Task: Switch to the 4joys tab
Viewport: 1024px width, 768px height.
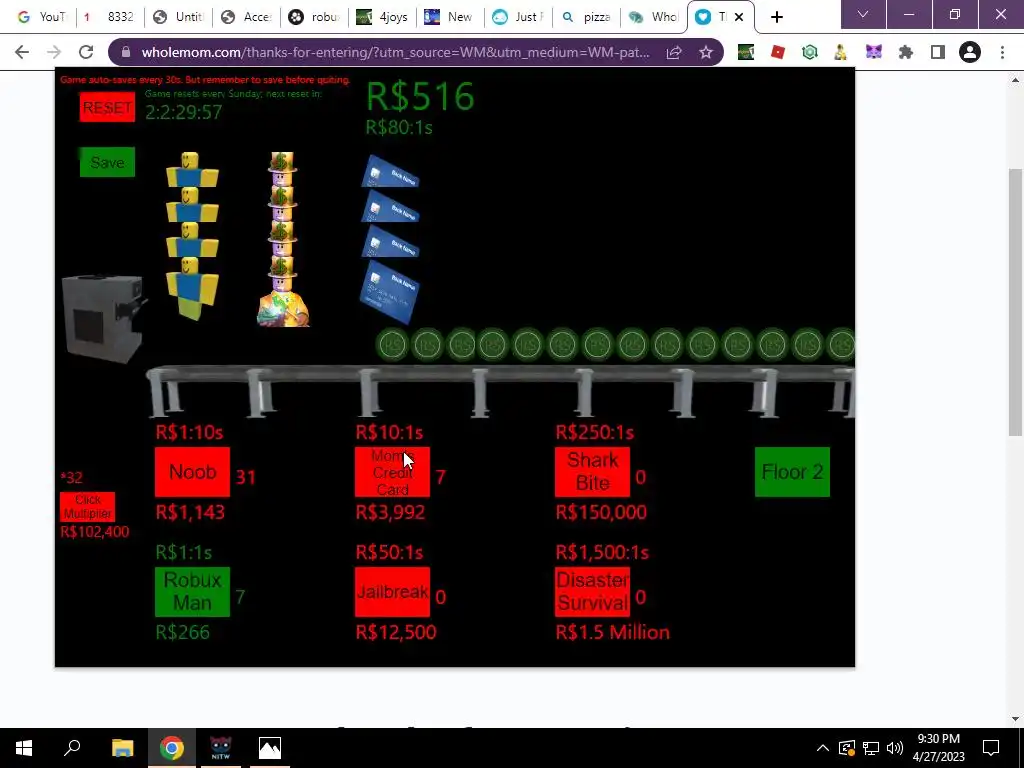Action: pyautogui.click(x=382, y=17)
